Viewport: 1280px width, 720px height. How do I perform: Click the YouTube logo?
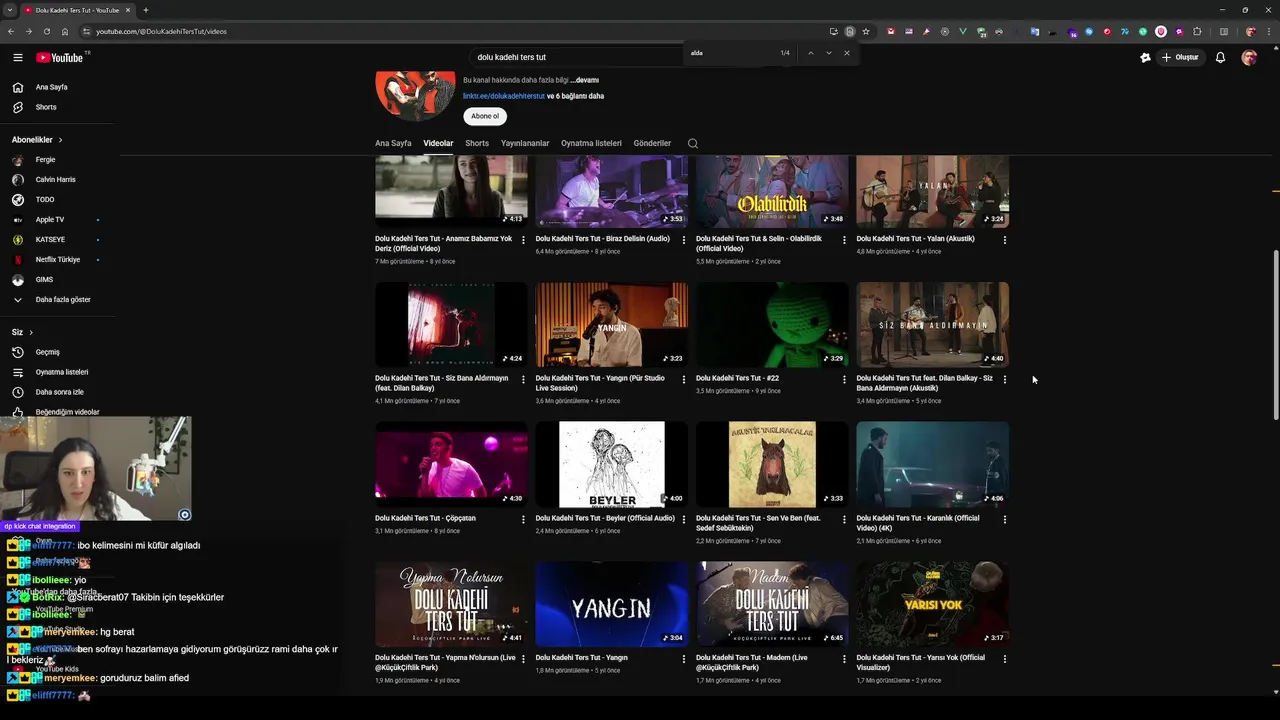(60, 57)
